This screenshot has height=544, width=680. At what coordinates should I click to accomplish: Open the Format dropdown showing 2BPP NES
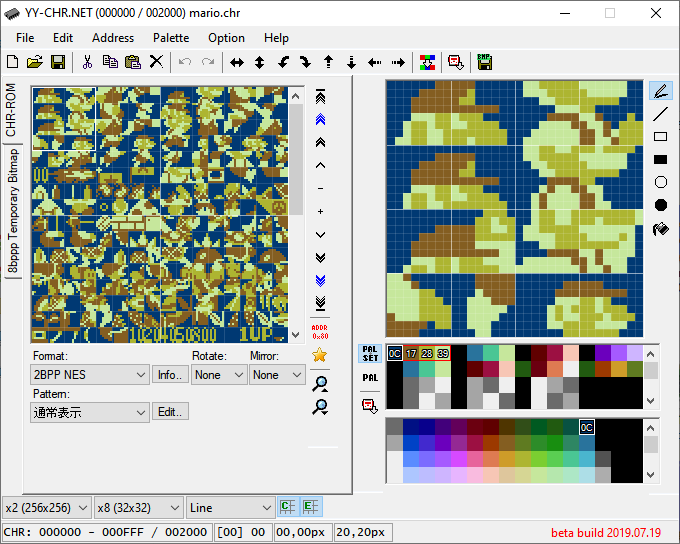pyautogui.click(x=90, y=374)
